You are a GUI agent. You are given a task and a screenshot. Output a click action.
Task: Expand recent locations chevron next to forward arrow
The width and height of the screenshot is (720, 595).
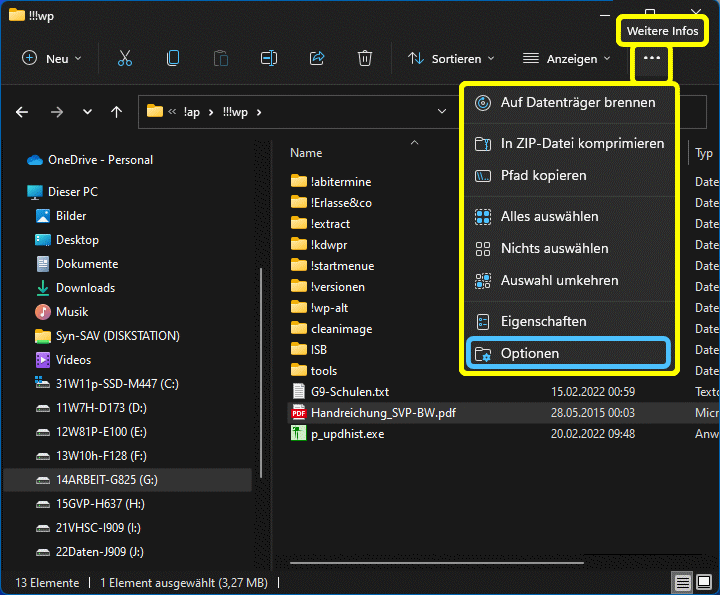pyautogui.click(x=87, y=112)
